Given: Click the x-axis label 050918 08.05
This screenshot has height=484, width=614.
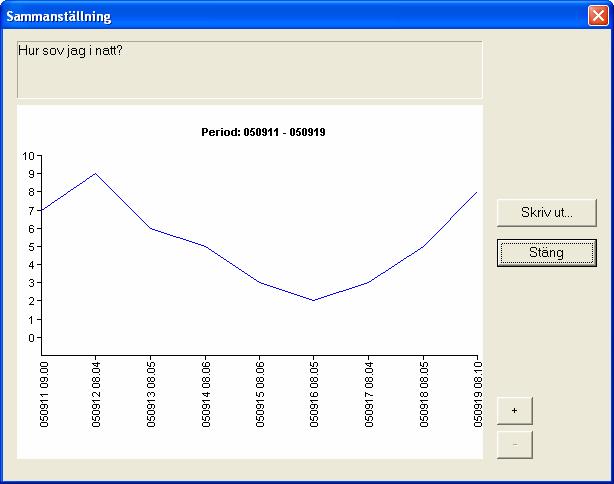Looking at the screenshot, I should 424,394.
